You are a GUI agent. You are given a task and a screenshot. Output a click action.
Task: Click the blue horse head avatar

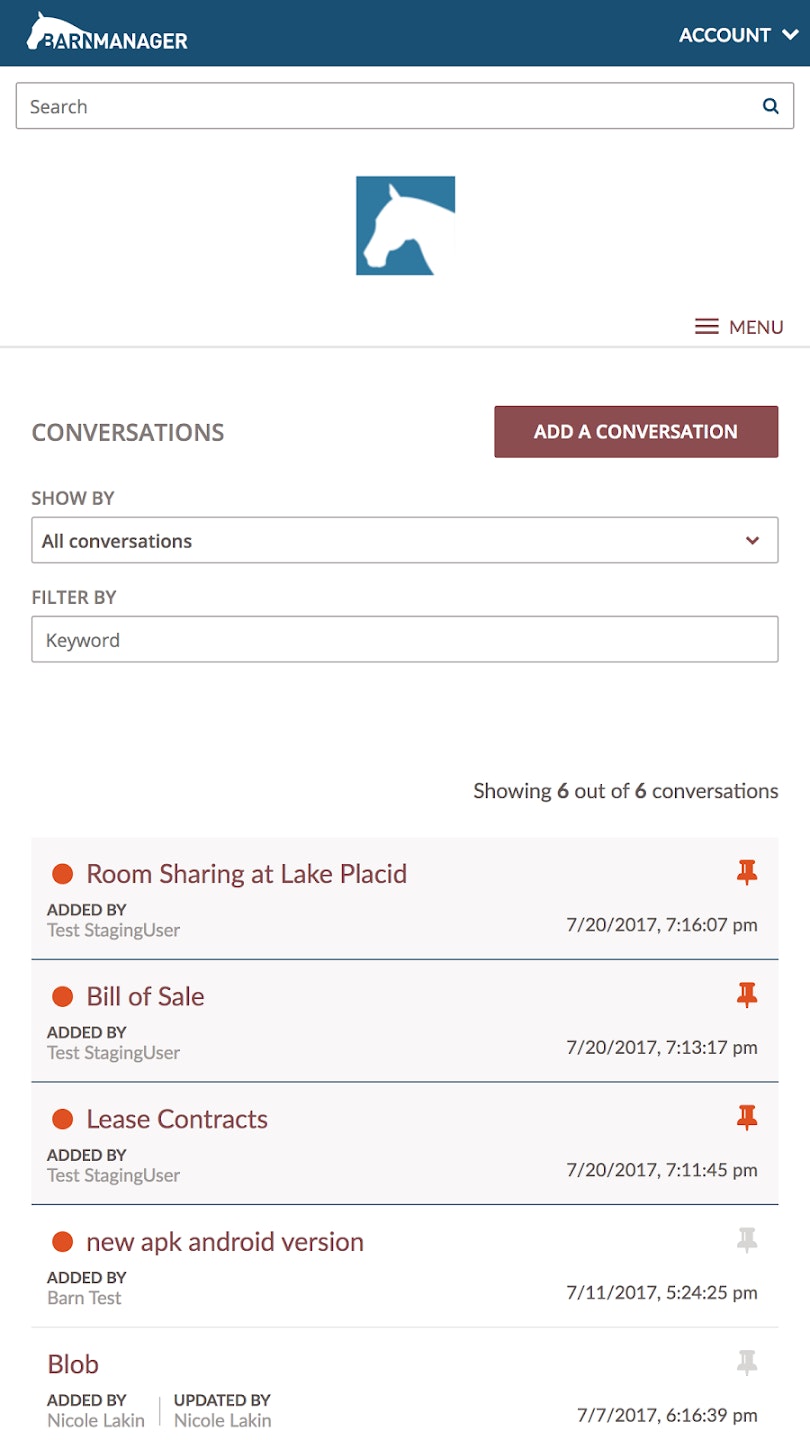[x=405, y=226]
